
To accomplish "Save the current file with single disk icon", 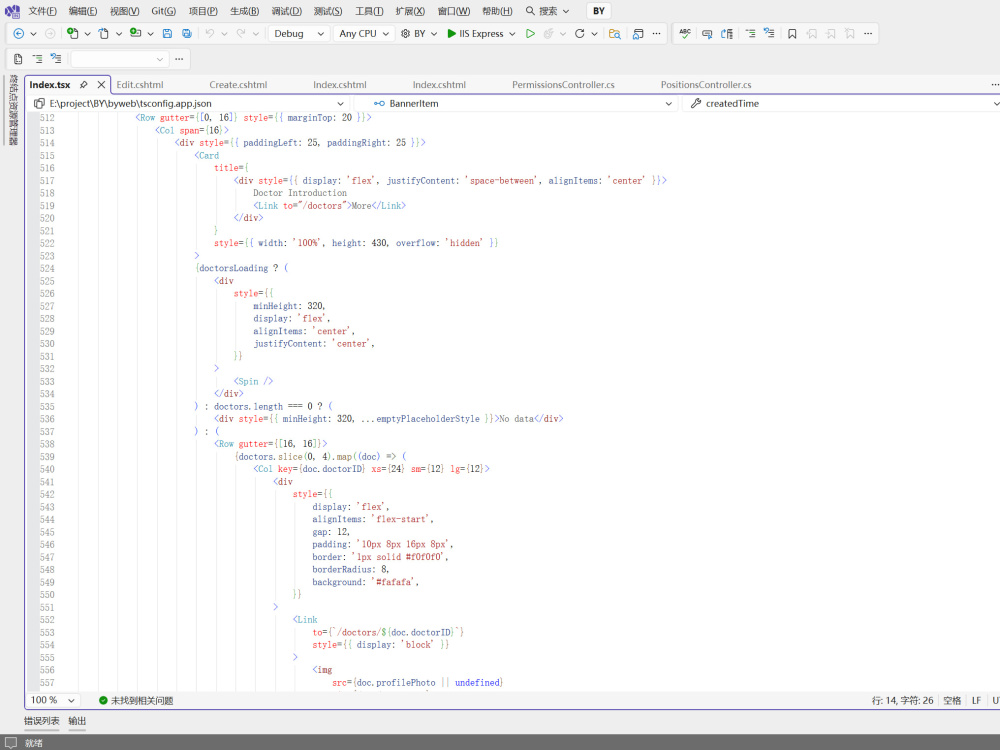I will pyautogui.click(x=167, y=34).
